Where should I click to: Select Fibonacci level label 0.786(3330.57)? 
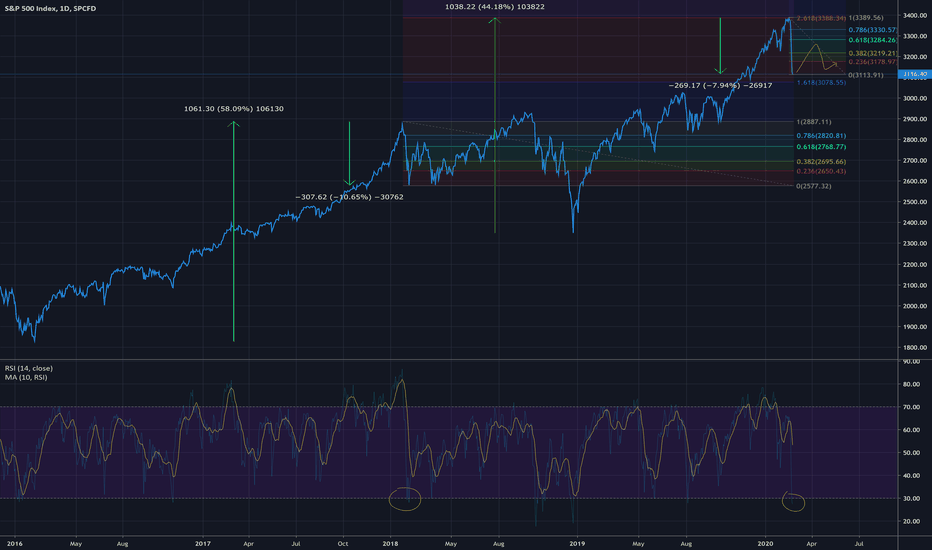click(x=872, y=30)
